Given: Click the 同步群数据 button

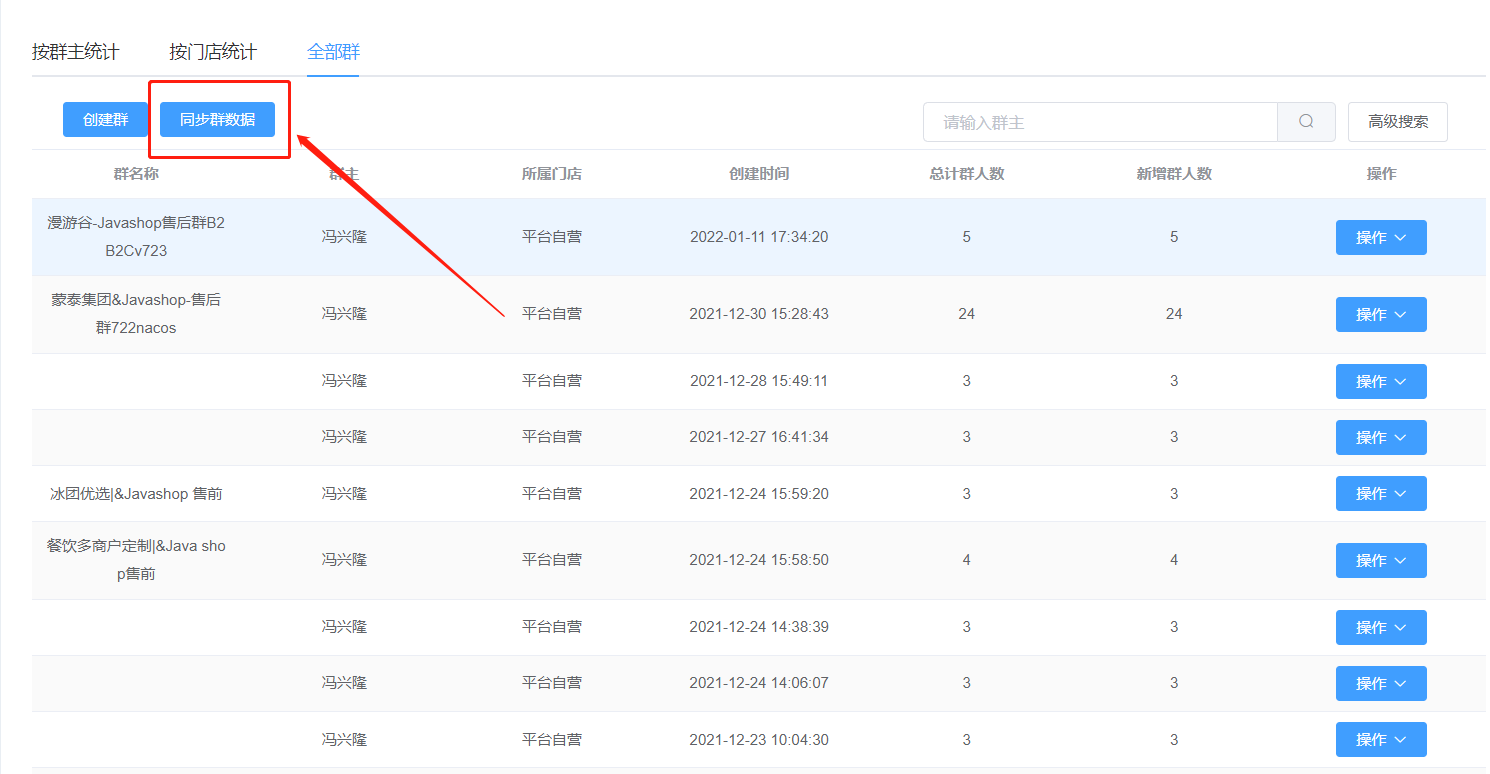Looking at the screenshot, I should (217, 120).
